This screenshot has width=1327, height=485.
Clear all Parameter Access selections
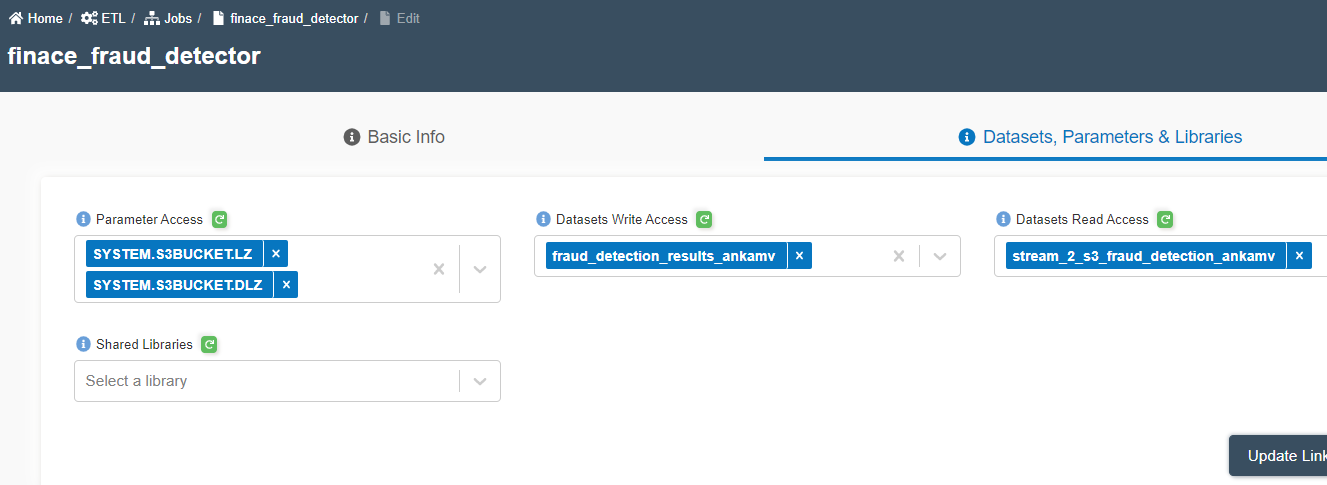(438, 269)
